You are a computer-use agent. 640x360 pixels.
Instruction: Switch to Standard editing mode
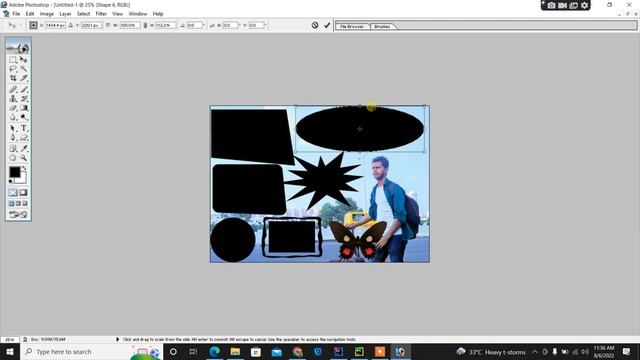click(13, 193)
